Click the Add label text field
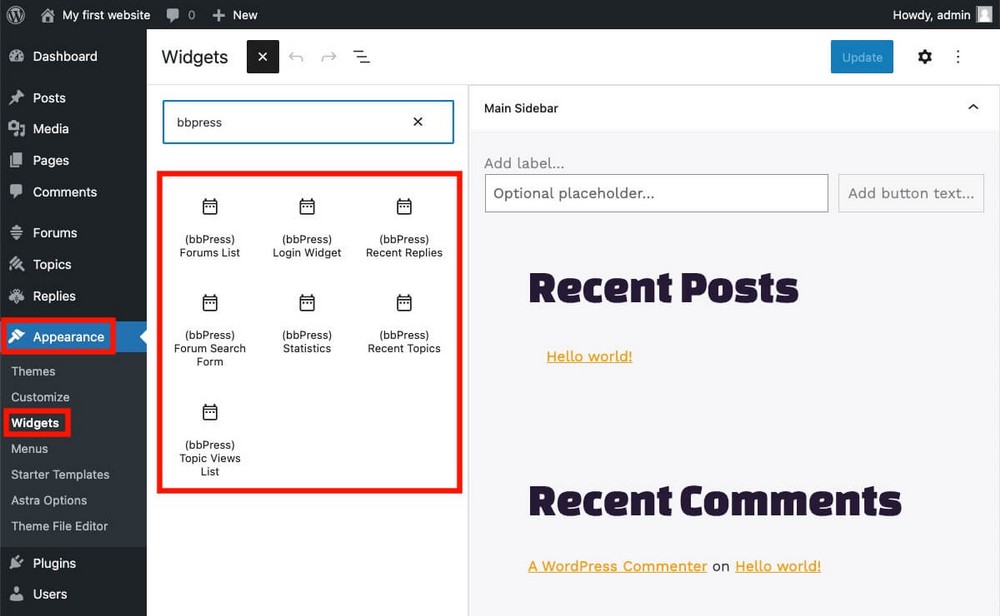The width and height of the screenshot is (1000, 616). point(524,163)
